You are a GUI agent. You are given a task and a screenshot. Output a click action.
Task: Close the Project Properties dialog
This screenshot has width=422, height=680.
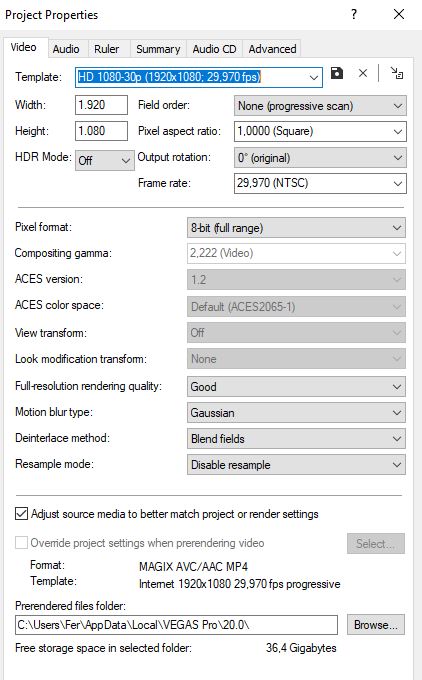[x=399, y=14]
